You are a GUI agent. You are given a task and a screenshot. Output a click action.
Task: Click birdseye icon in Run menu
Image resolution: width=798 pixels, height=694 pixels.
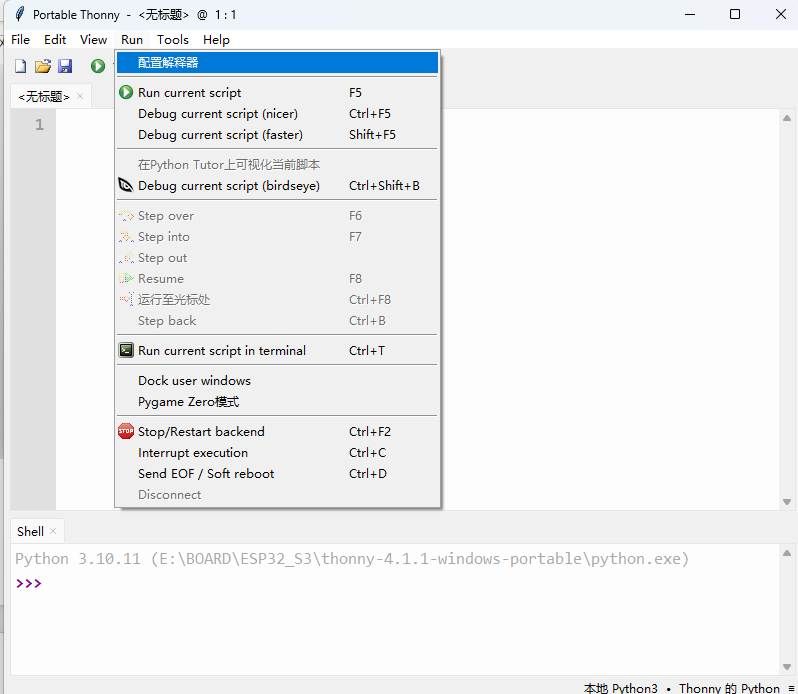126,185
